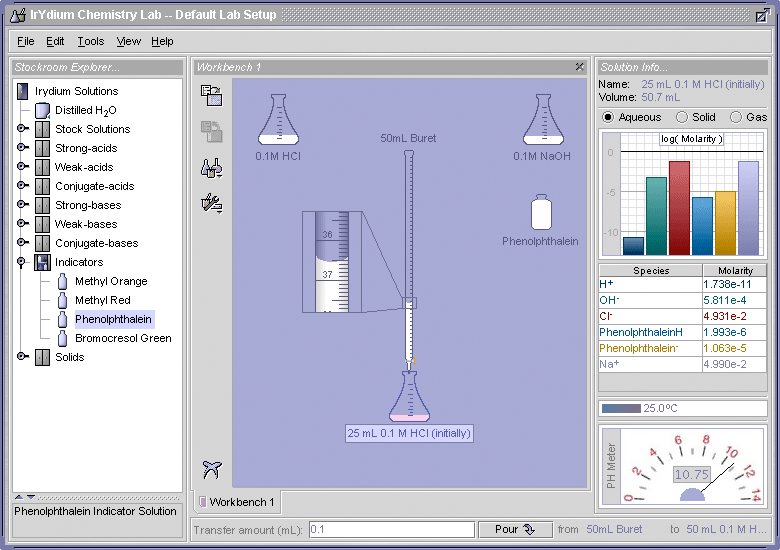This screenshot has width=780, height=550.
Task: Expand the Strong-acids tree node
Action: pyautogui.click(x=22, y=147)
